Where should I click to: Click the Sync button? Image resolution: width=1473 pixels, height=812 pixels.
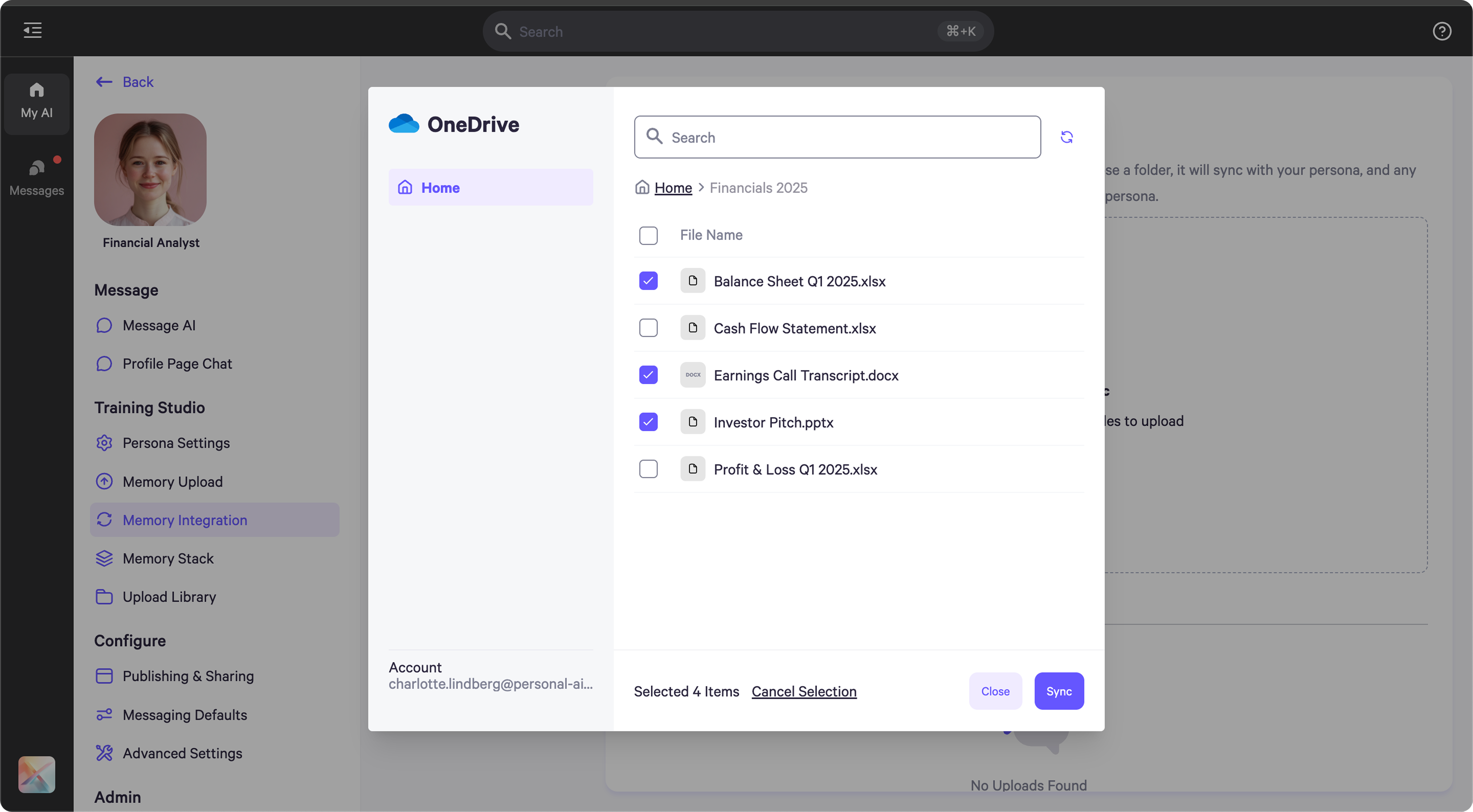click(1058, 691)
